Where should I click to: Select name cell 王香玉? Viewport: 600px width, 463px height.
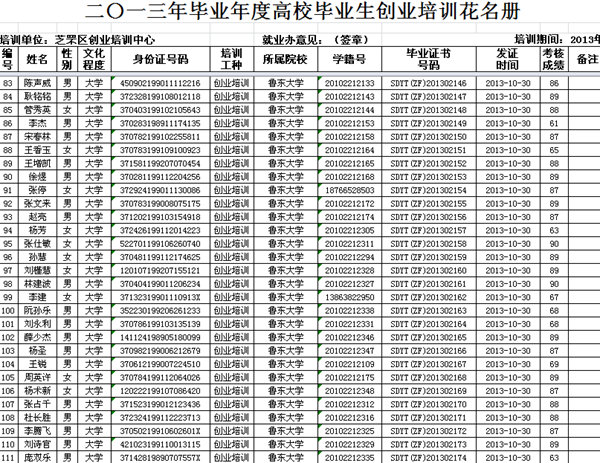tap(38, 150)
